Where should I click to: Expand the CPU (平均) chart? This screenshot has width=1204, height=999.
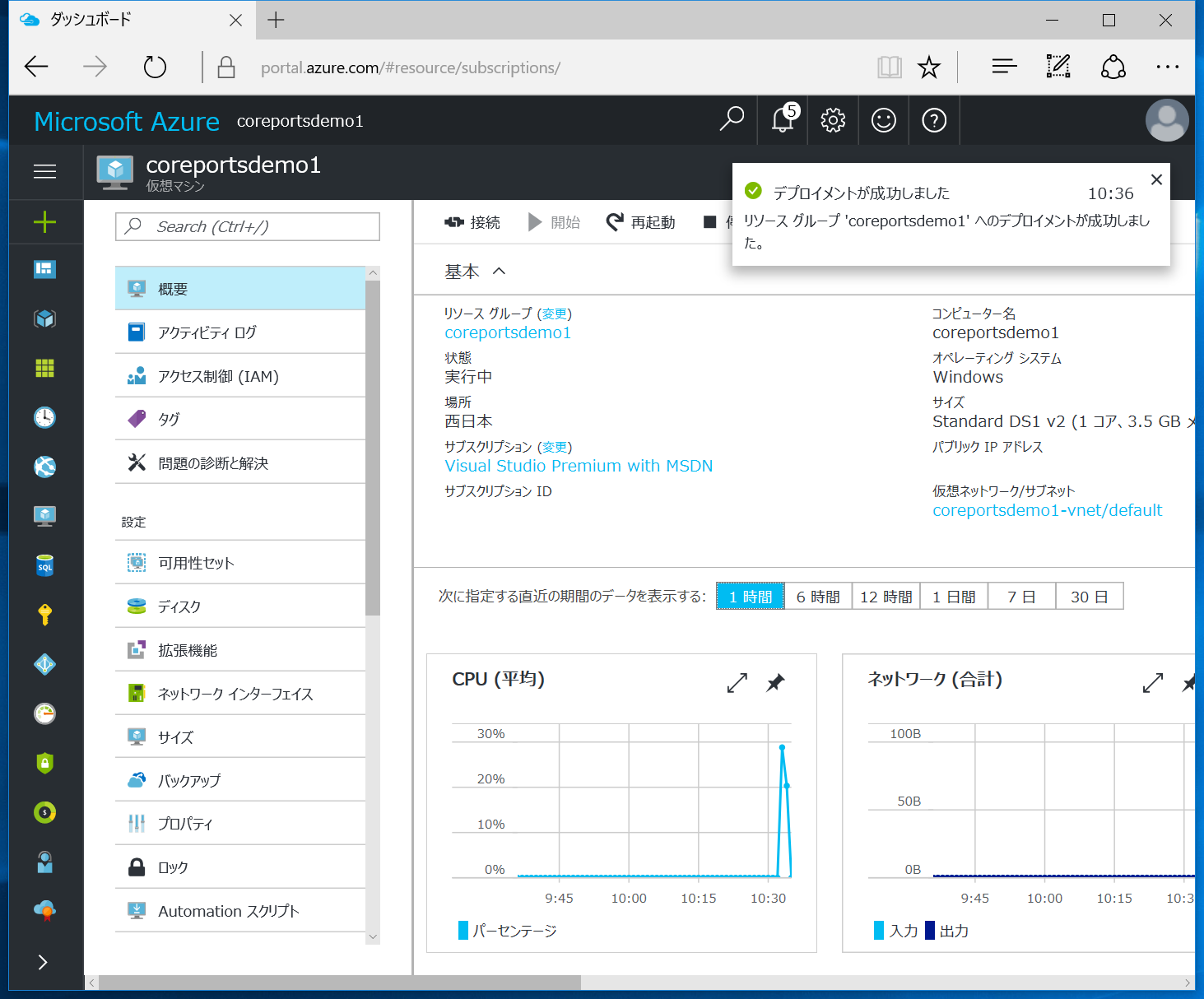point(737,682)
